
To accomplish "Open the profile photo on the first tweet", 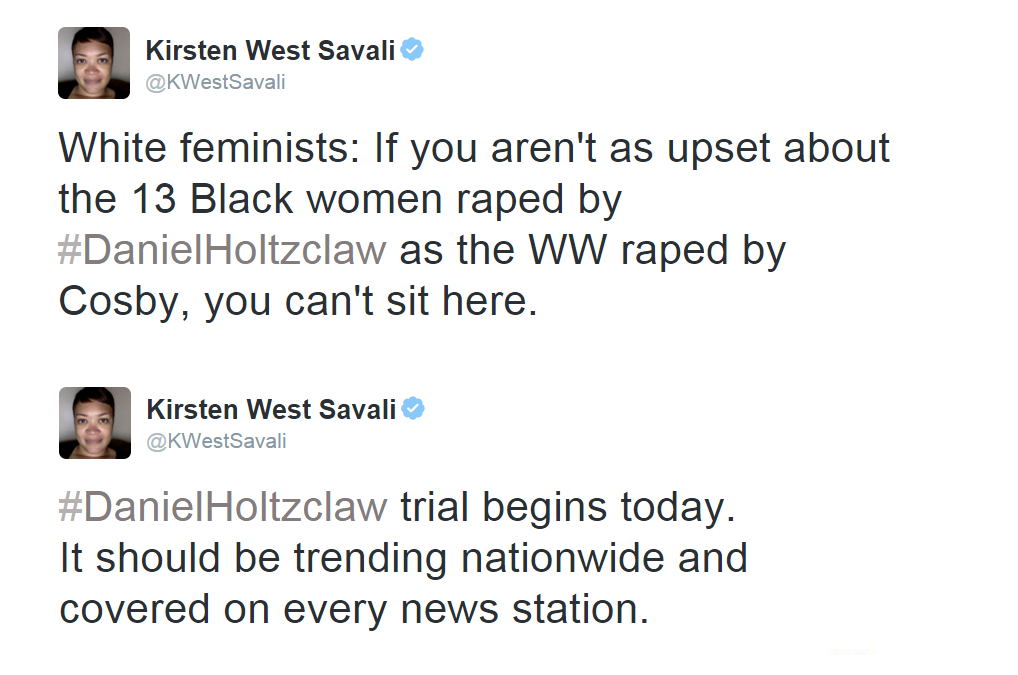I will pyautogui.click(x=94, y=63).
